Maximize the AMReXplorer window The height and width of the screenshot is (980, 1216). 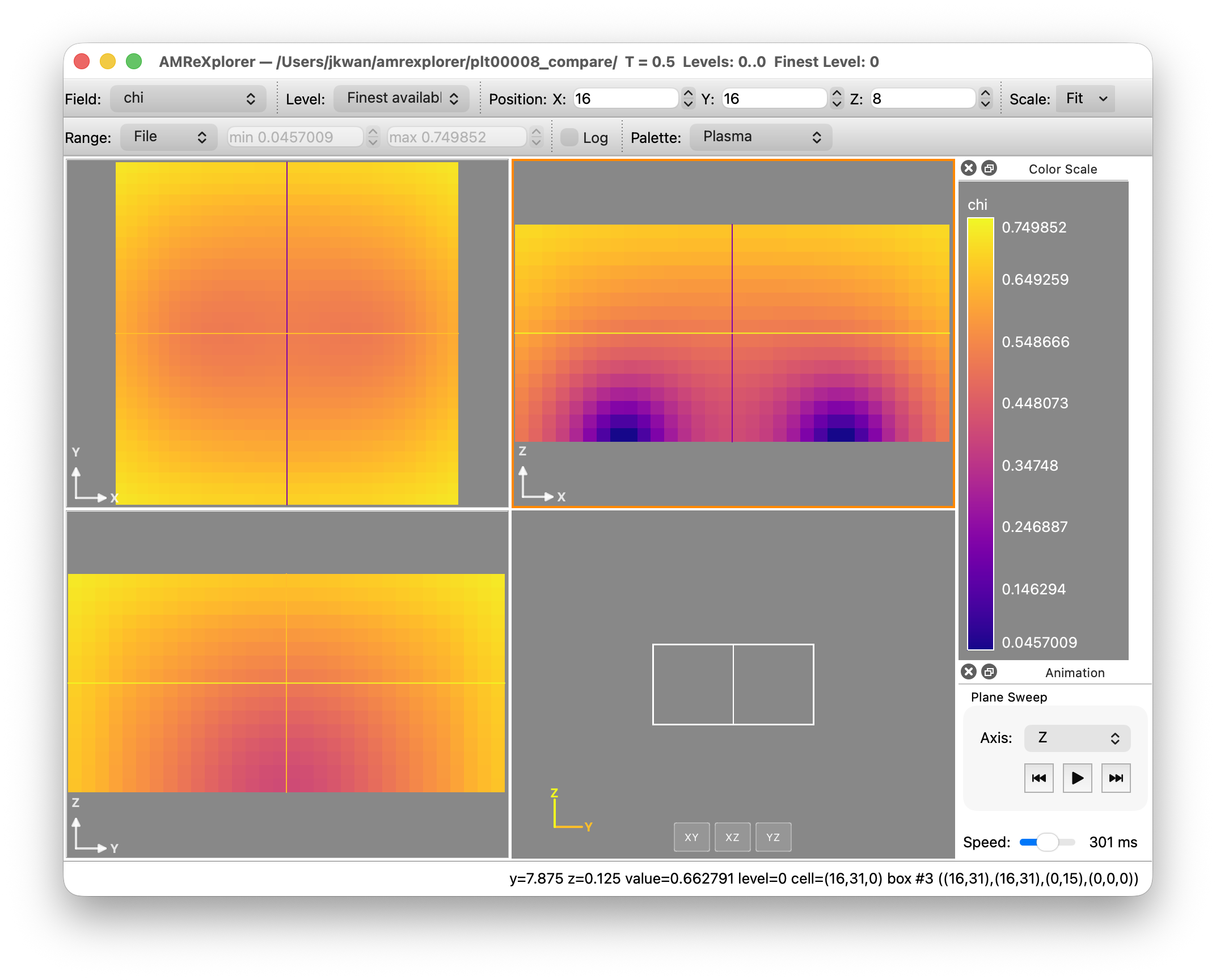click(x=134, y=61)
